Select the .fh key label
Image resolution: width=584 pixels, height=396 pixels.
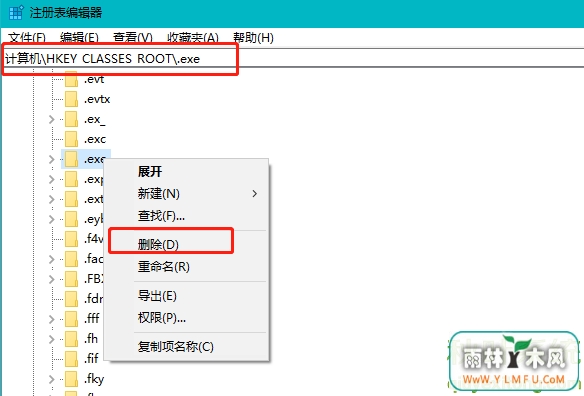pyautogui.click(x=91, y=339)
